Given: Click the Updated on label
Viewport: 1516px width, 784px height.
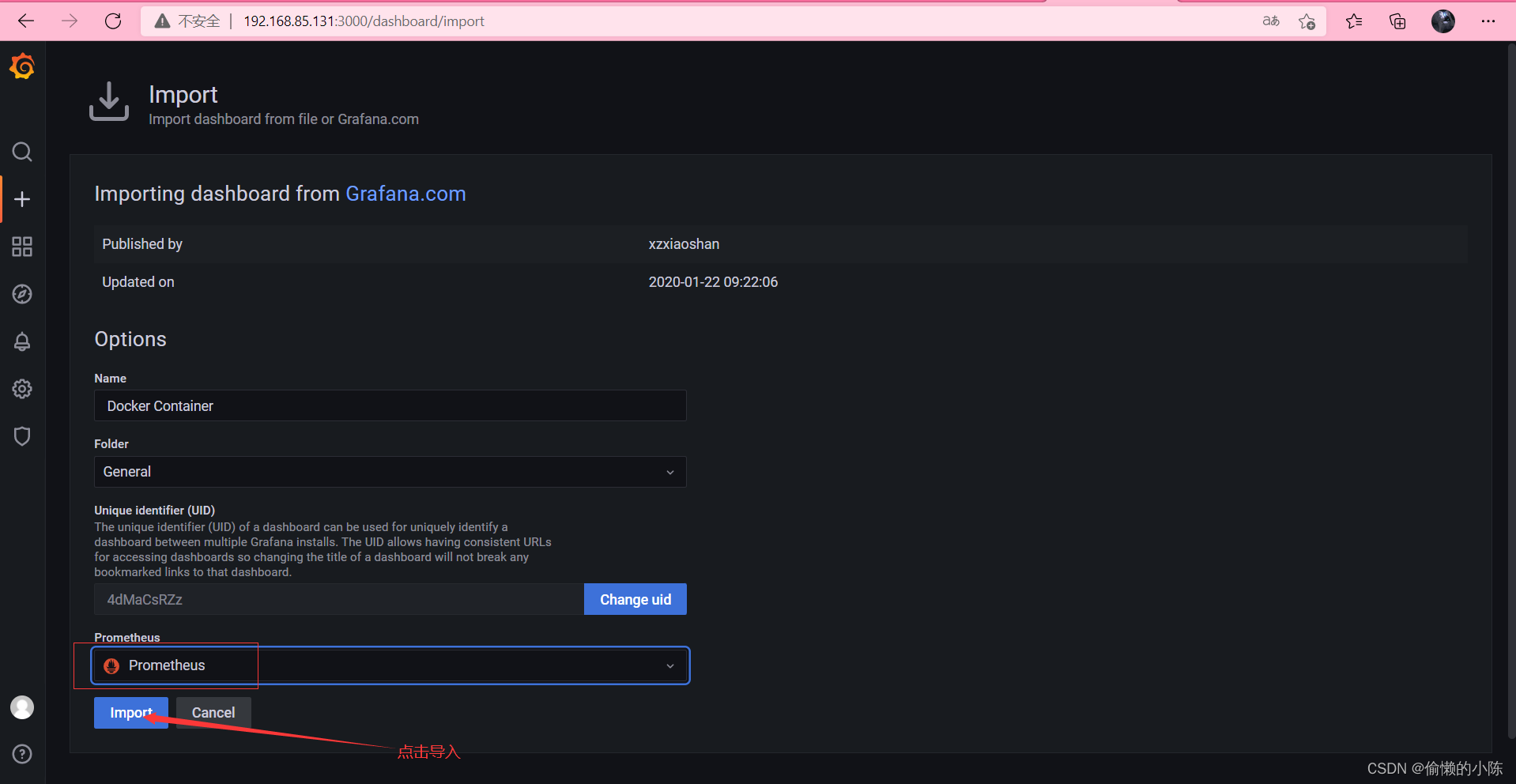Looking at the screenshot, I should coord(138,282).
